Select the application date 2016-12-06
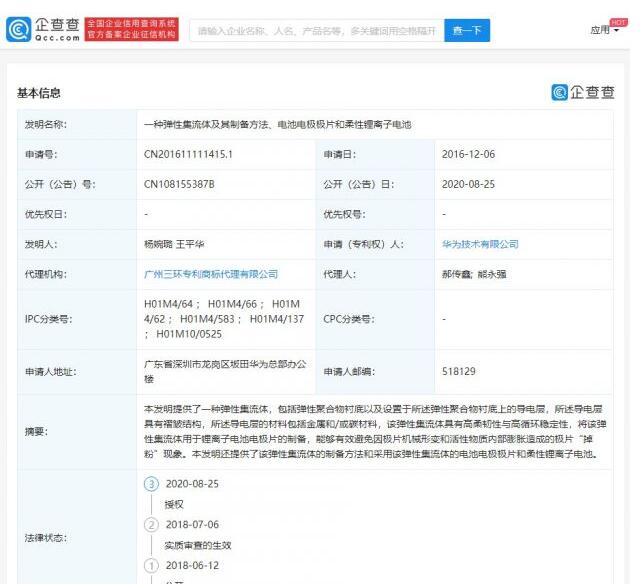 [468, 154]
